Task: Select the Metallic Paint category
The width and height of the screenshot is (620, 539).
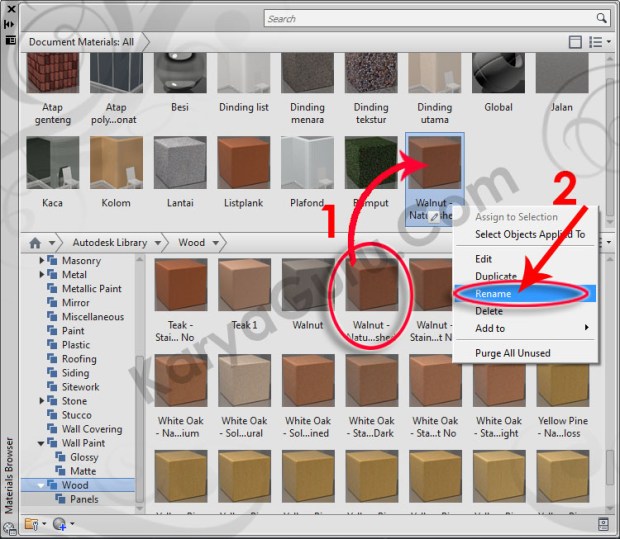Action: point(92,289)
